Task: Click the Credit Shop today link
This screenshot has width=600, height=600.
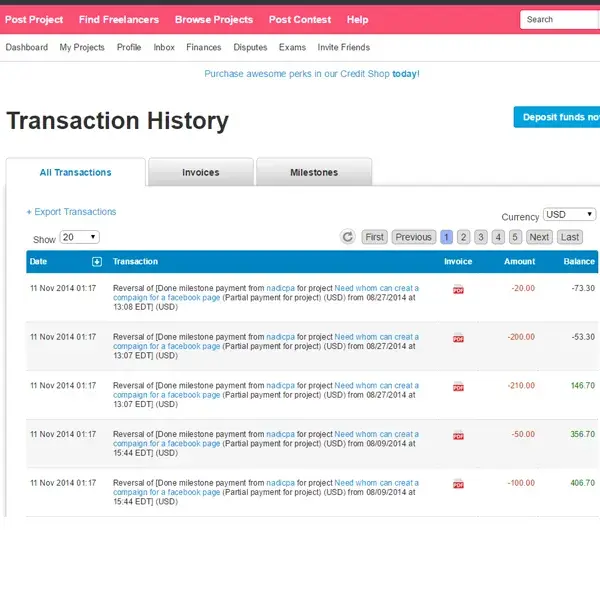Action: [406, 74]
